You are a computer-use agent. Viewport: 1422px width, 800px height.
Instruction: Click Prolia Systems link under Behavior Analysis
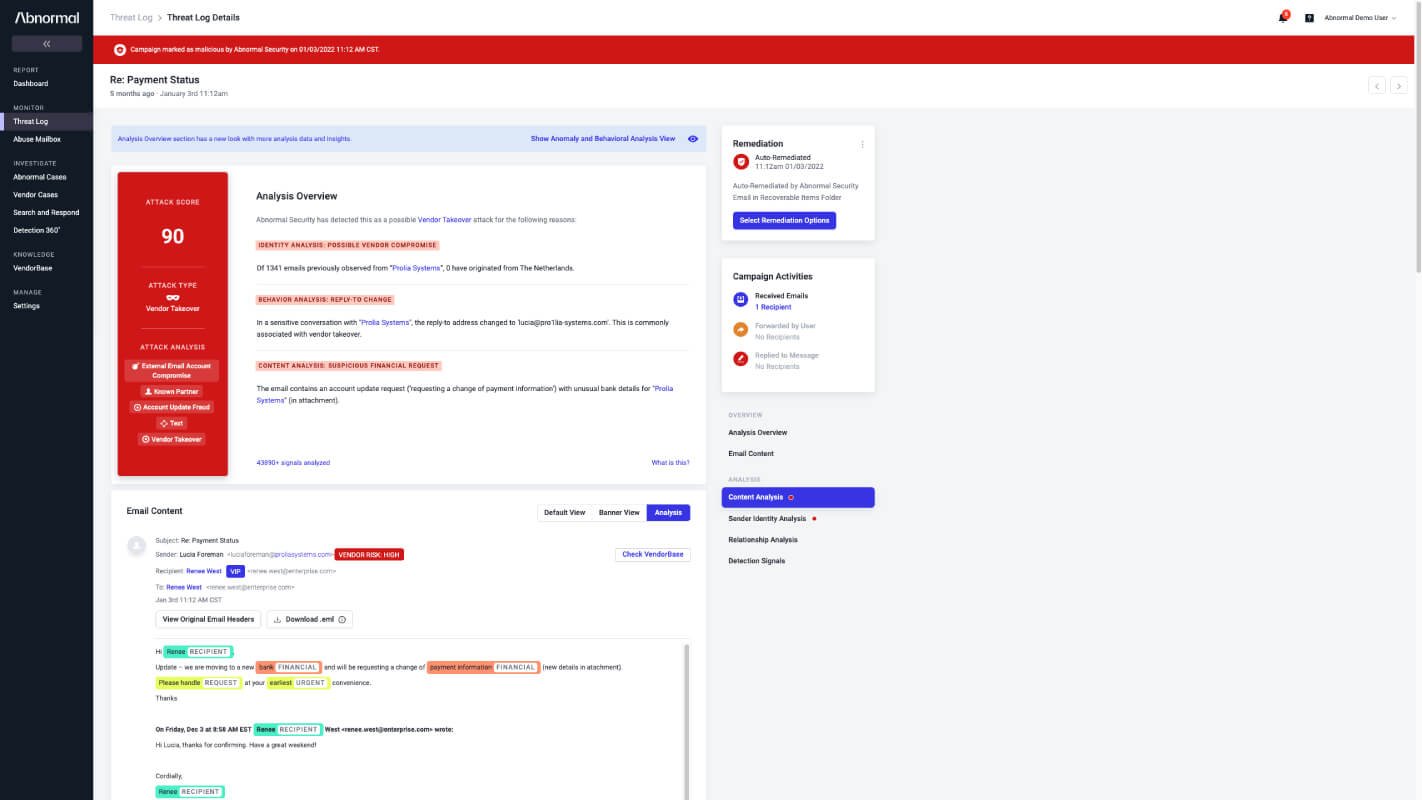point(386,322)
